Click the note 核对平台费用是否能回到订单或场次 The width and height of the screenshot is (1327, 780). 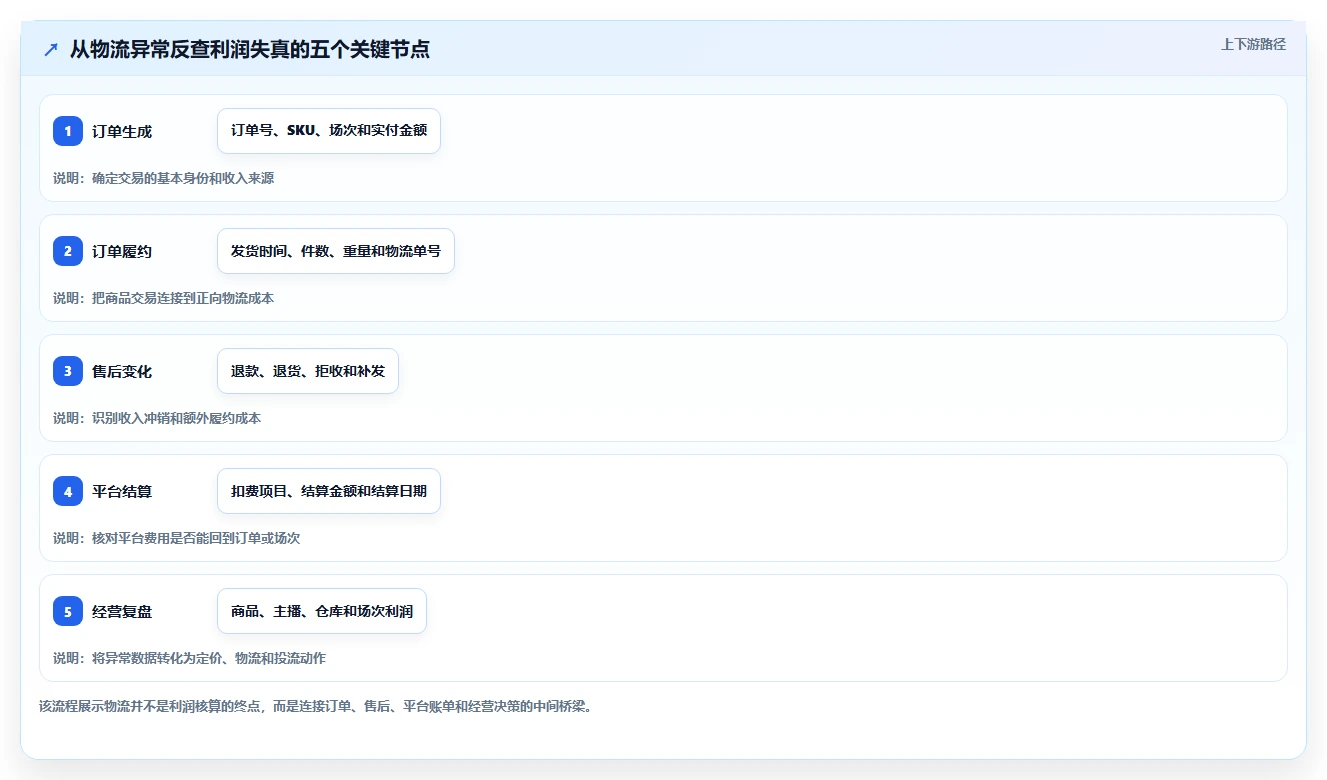tap(196, 538)
